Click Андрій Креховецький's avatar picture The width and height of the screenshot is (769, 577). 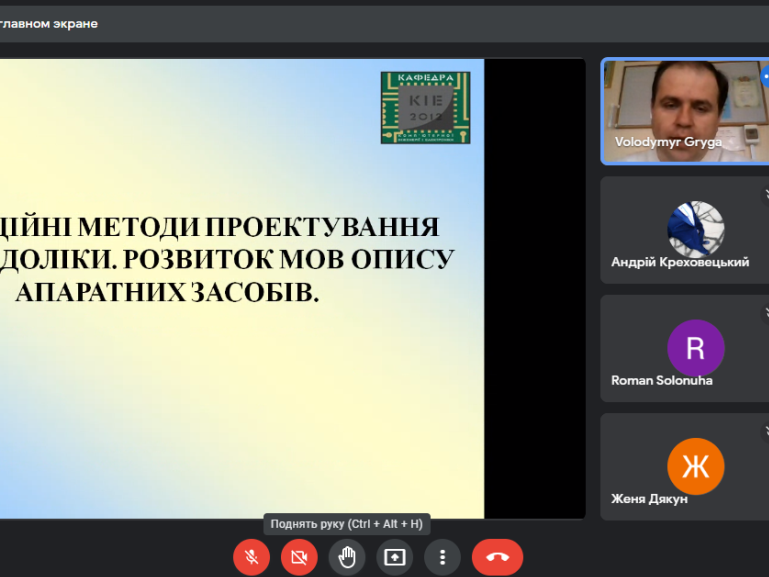click(695, 229)
